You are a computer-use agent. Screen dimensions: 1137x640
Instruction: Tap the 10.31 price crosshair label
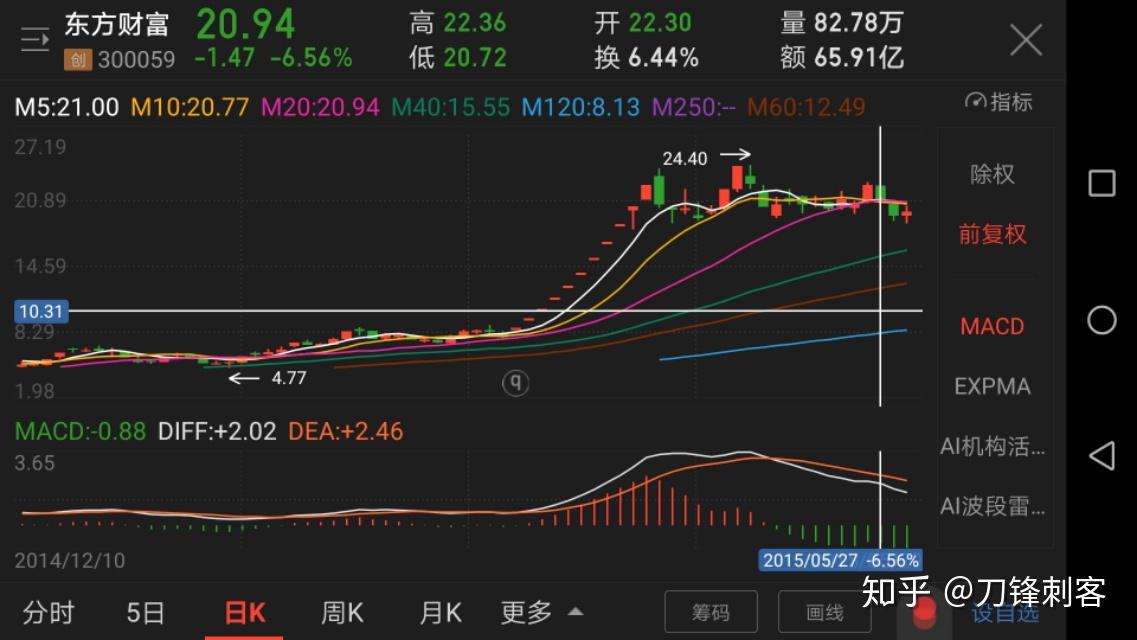point(41,312)
